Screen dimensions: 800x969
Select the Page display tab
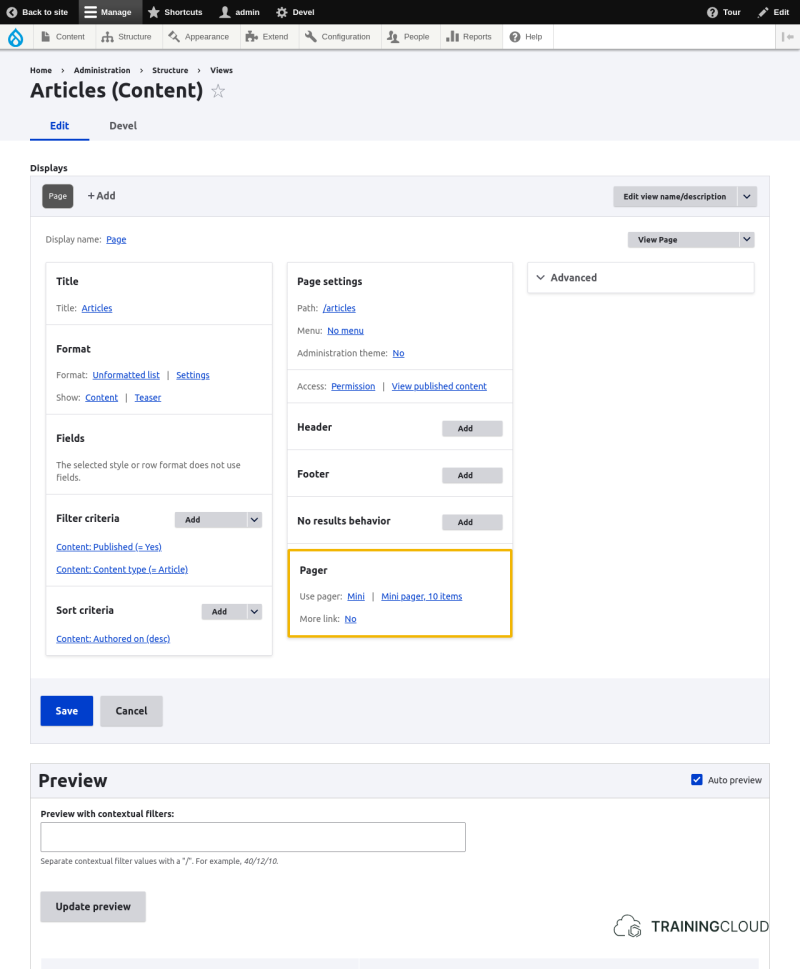(x=57, y=196)
